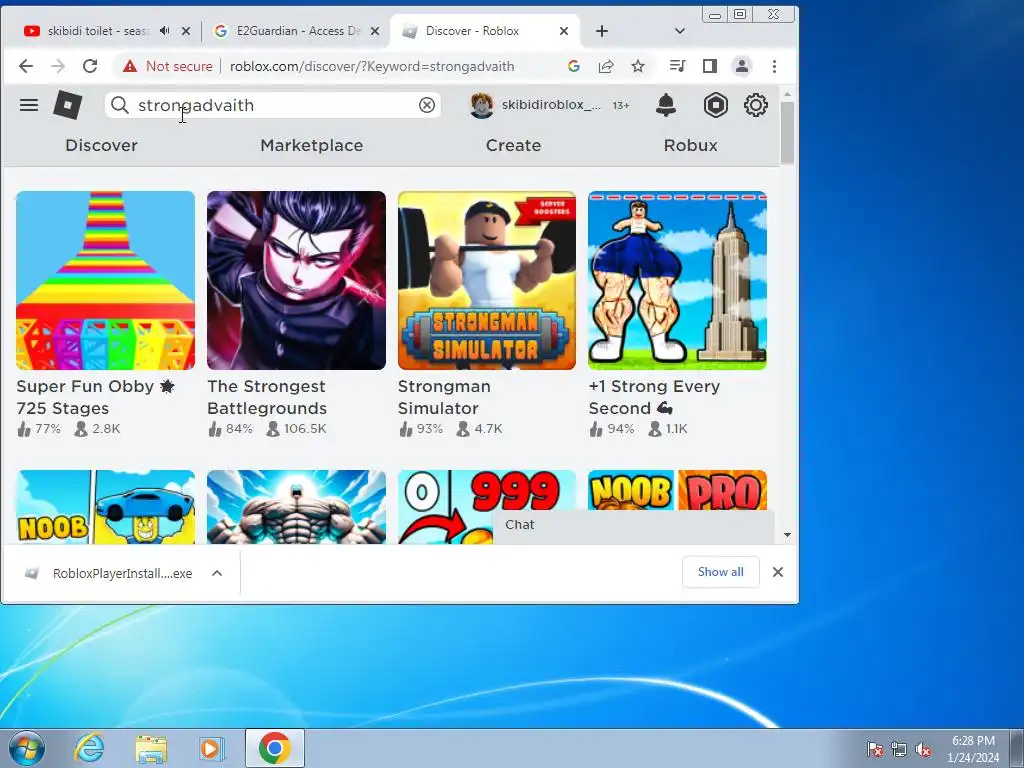Click the Not secure warning icon

(x=130, y=66)
